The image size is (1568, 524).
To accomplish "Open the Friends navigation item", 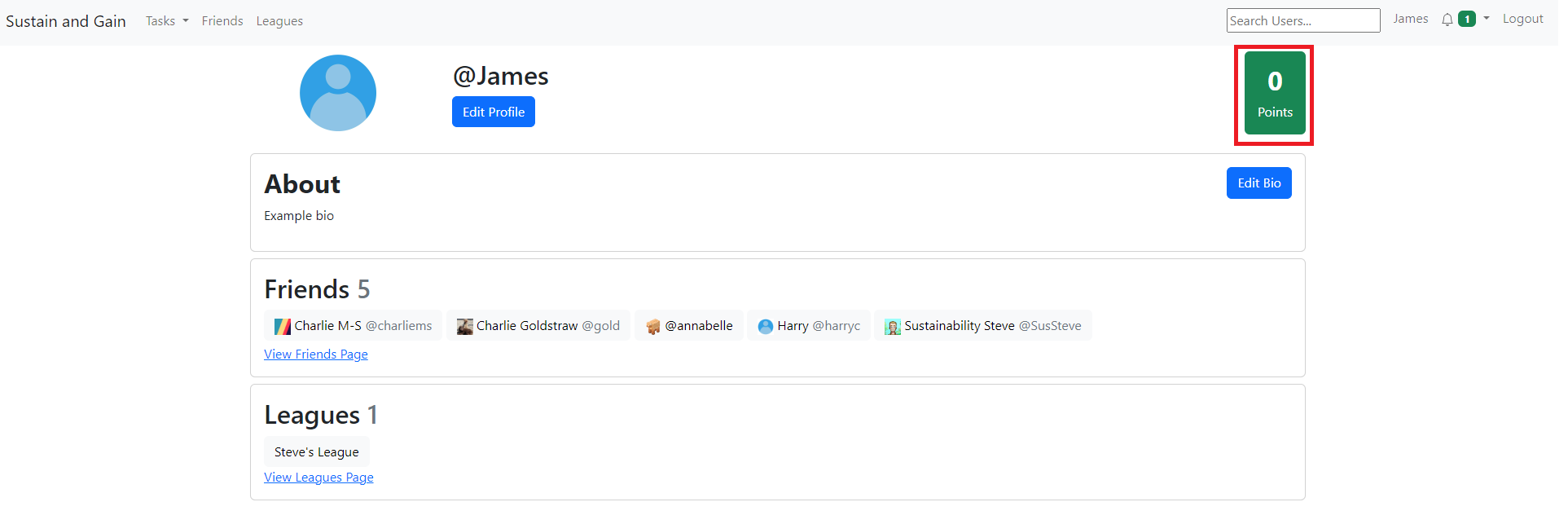I will click(222, 21).
